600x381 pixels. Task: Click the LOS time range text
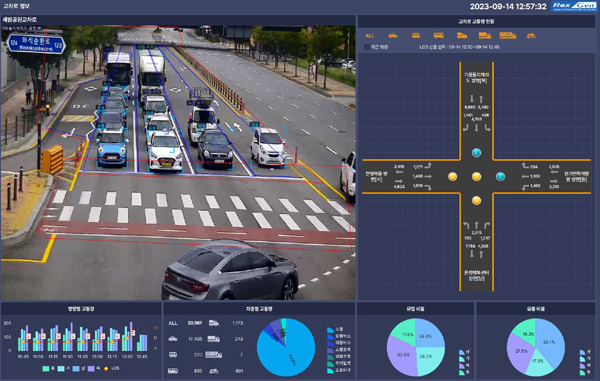[x=460, y=47]
